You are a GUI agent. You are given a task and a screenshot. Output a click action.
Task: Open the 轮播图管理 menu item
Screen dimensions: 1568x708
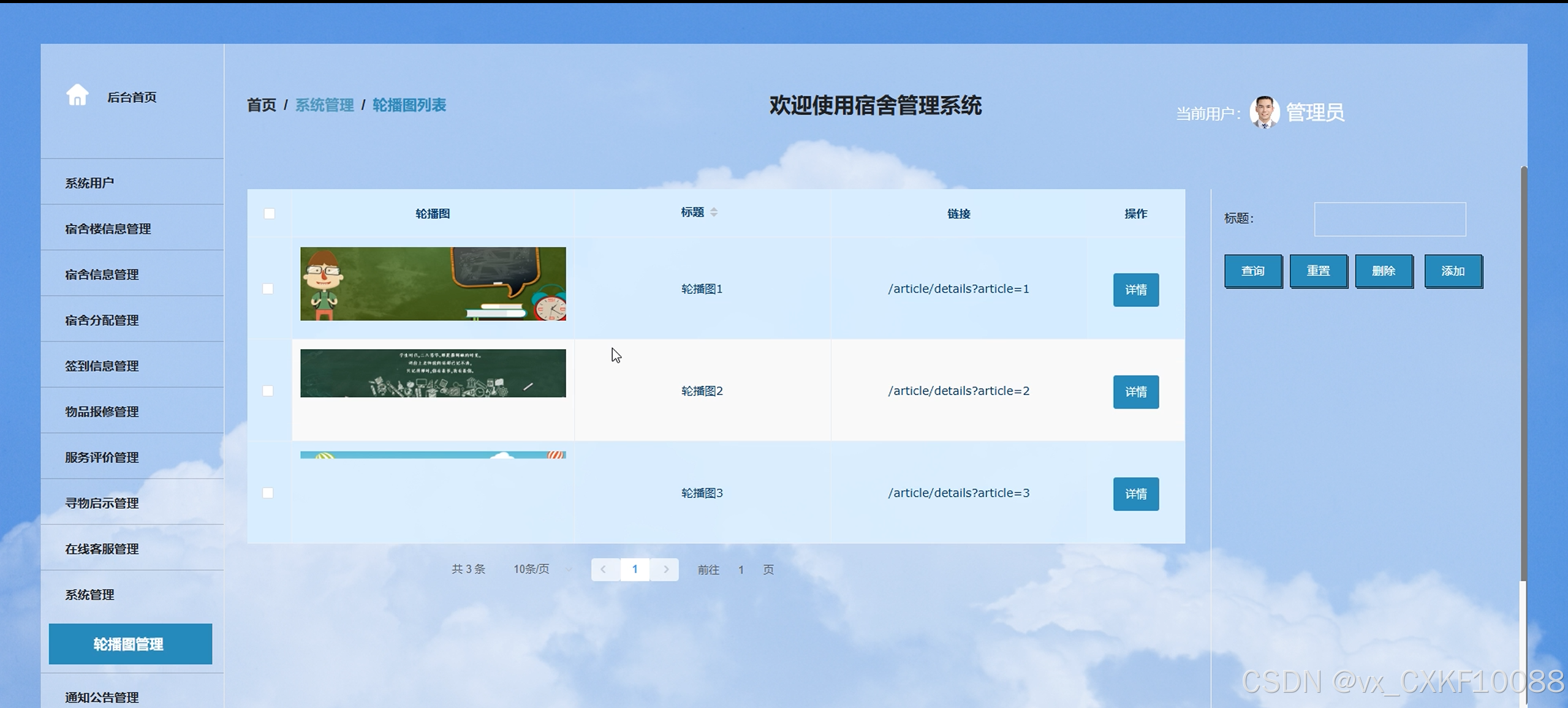pos(130,644)
